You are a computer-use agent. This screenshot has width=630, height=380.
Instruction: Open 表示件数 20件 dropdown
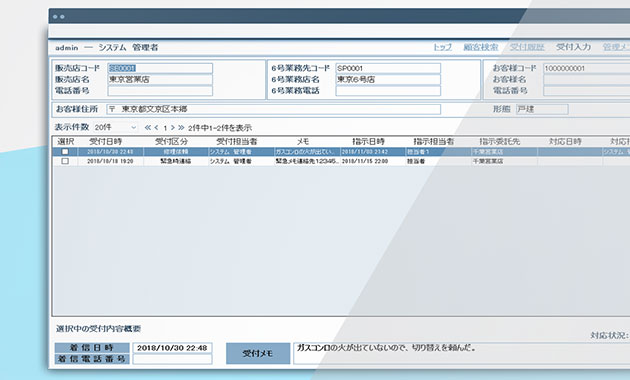(116, 127)
